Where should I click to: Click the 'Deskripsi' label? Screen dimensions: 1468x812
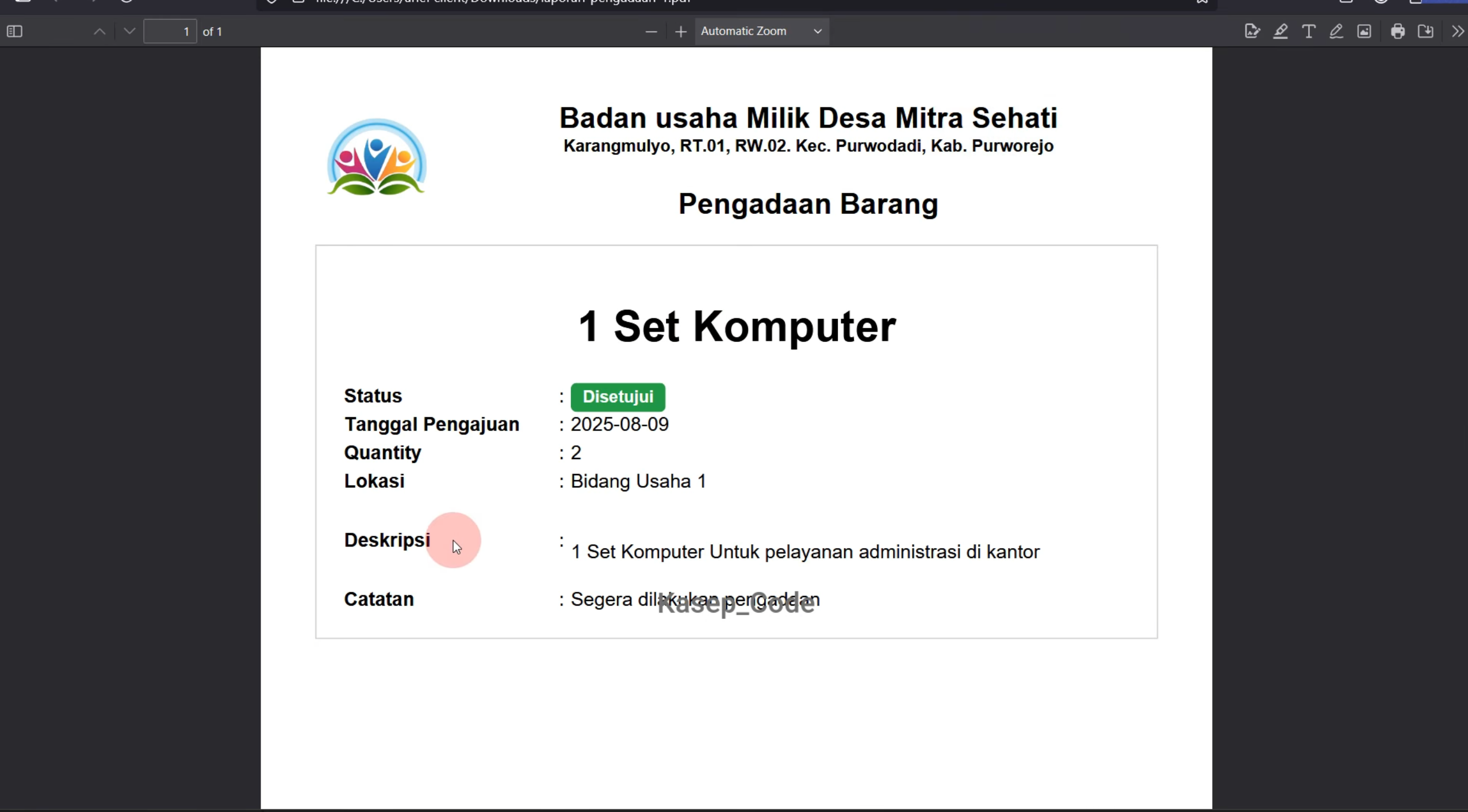point(387,540)
